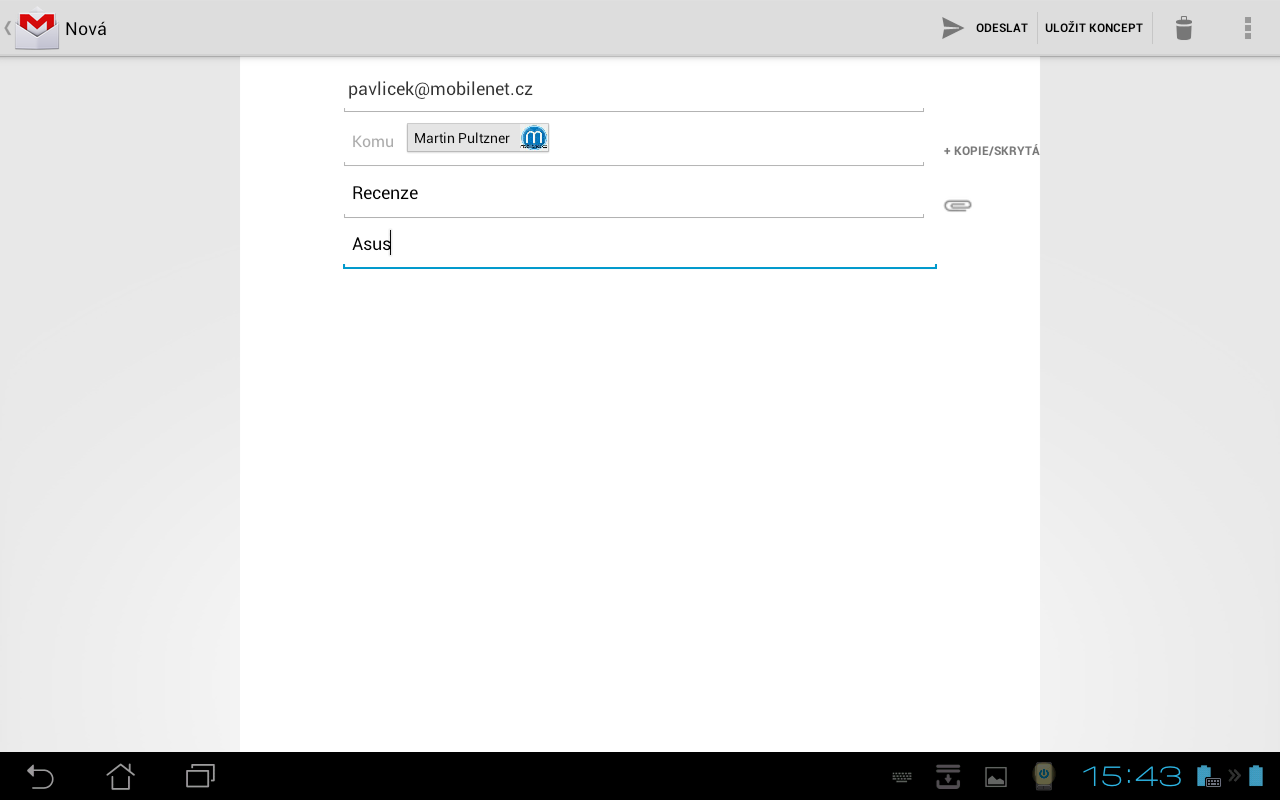Screen dimensions: 1280x800
Task: Tap the keyboard icon in the status bar
Action: click(x=900, y=776)
